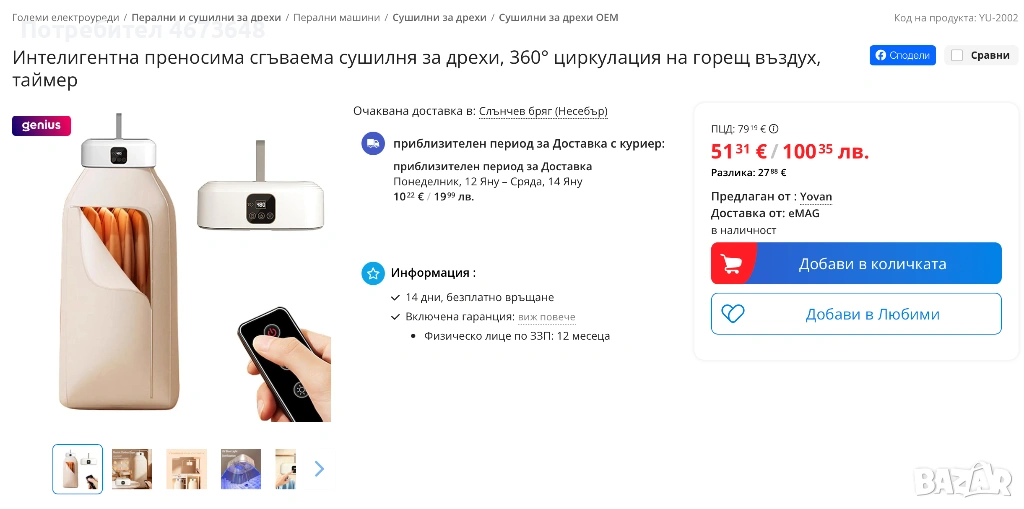The image size is (1024, 509).
Task: Open delivery location Слънчев бряг (Несебър)
Action: 543,111
